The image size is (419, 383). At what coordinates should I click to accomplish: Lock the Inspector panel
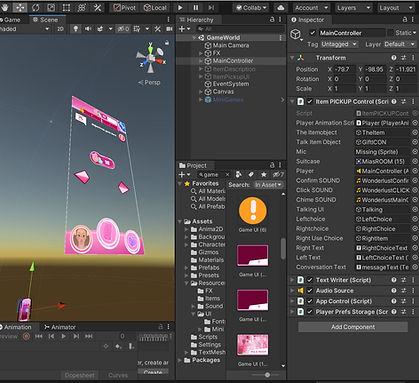405,20
